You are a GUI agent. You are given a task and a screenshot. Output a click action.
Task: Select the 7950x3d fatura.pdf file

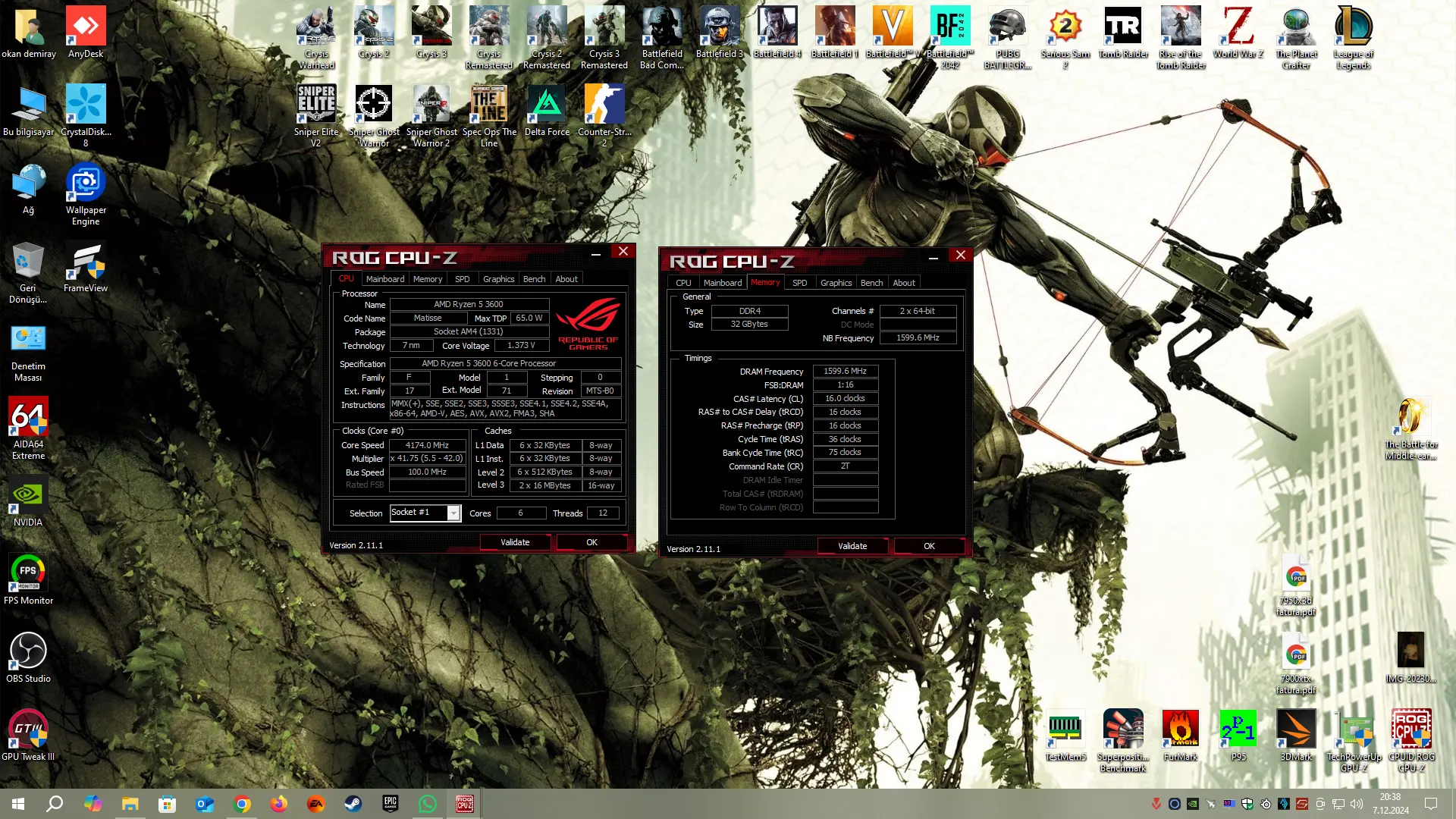(1296, 585)
